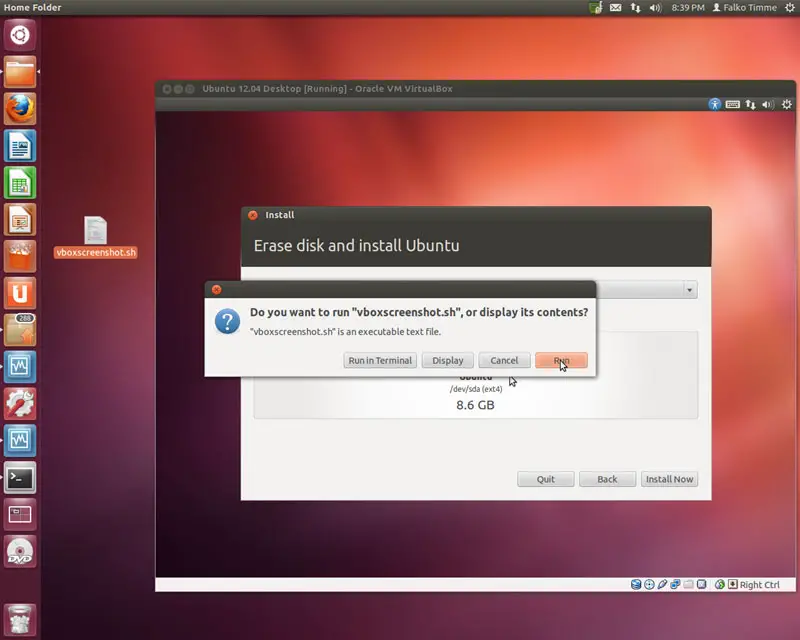Open the Trash in the launcher
800x640 pixels.
20,620
